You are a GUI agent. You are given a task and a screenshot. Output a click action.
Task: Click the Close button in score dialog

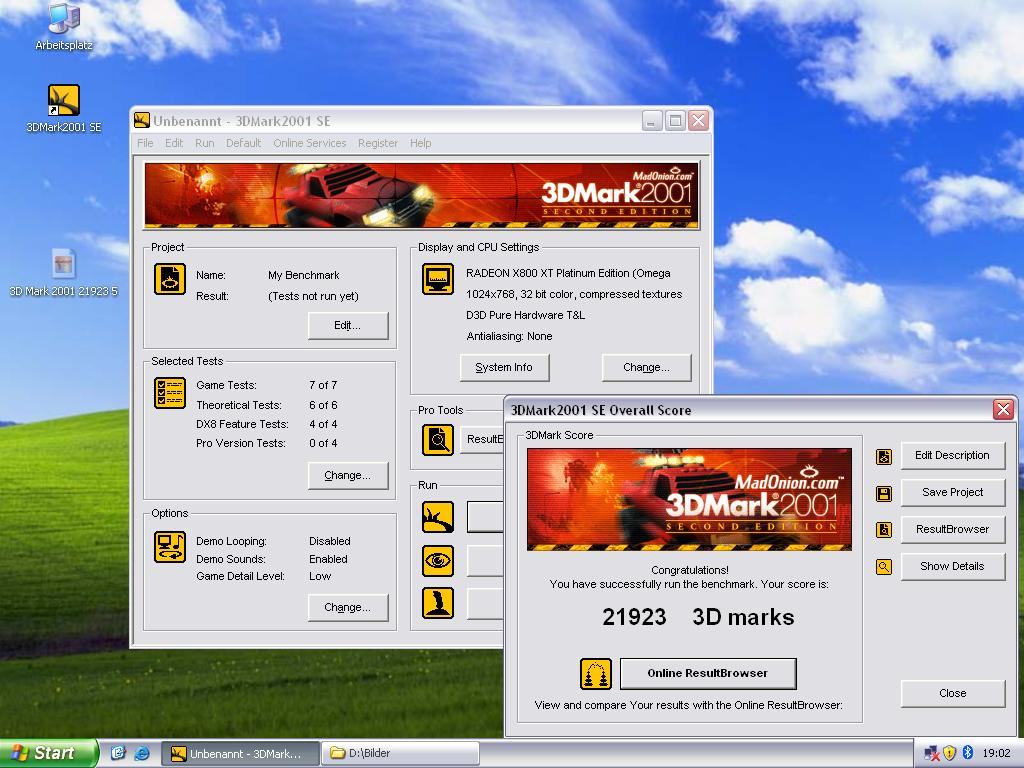coord(952,694)
